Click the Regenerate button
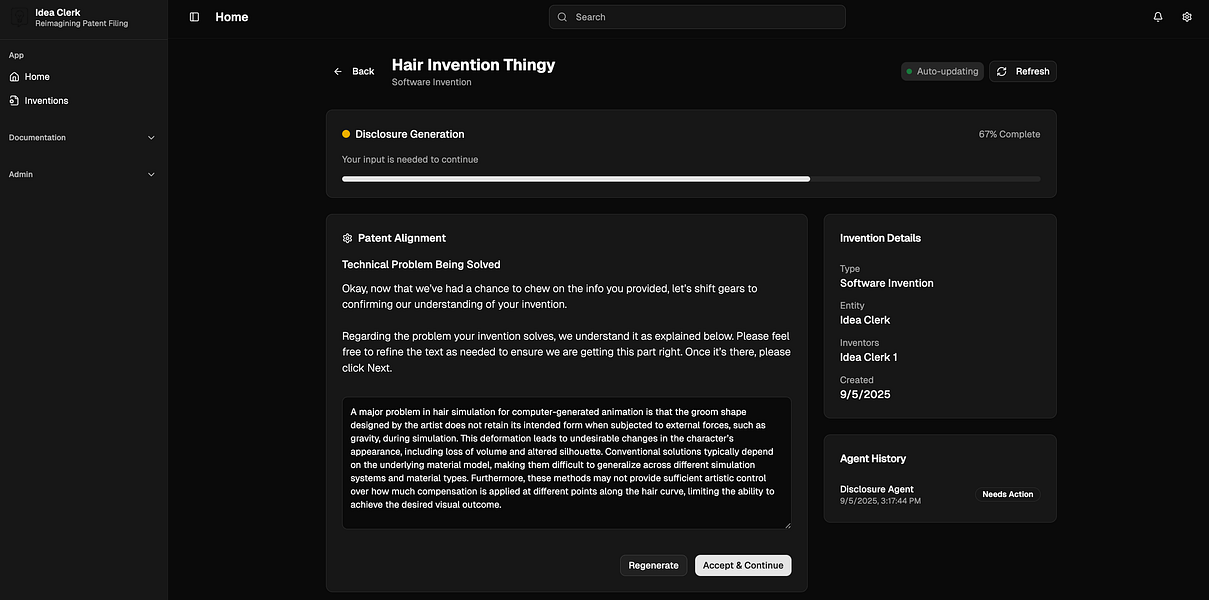This screenshot has width=1209, height=600. (654, 565)
